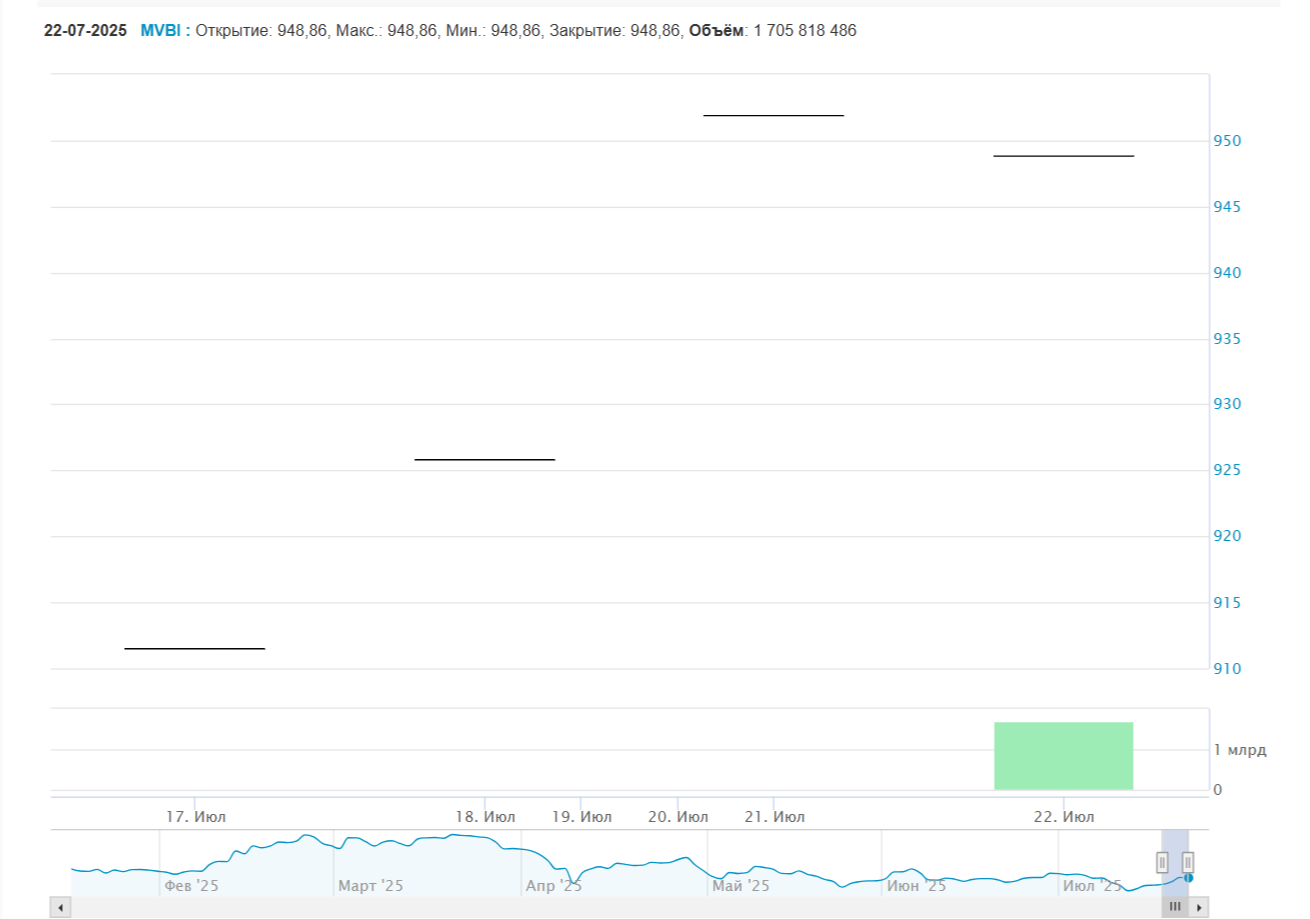1310x919 pixels.
Task: Click the 21 July price line above 950
Action: (774, 116)
